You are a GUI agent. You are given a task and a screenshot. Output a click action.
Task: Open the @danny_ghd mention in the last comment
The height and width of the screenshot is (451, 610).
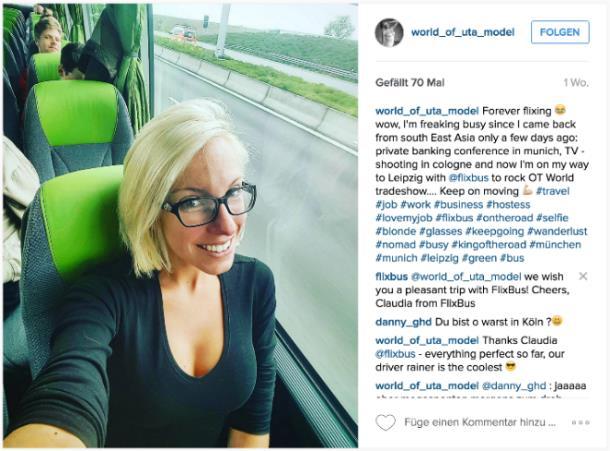tap(514, 386)
